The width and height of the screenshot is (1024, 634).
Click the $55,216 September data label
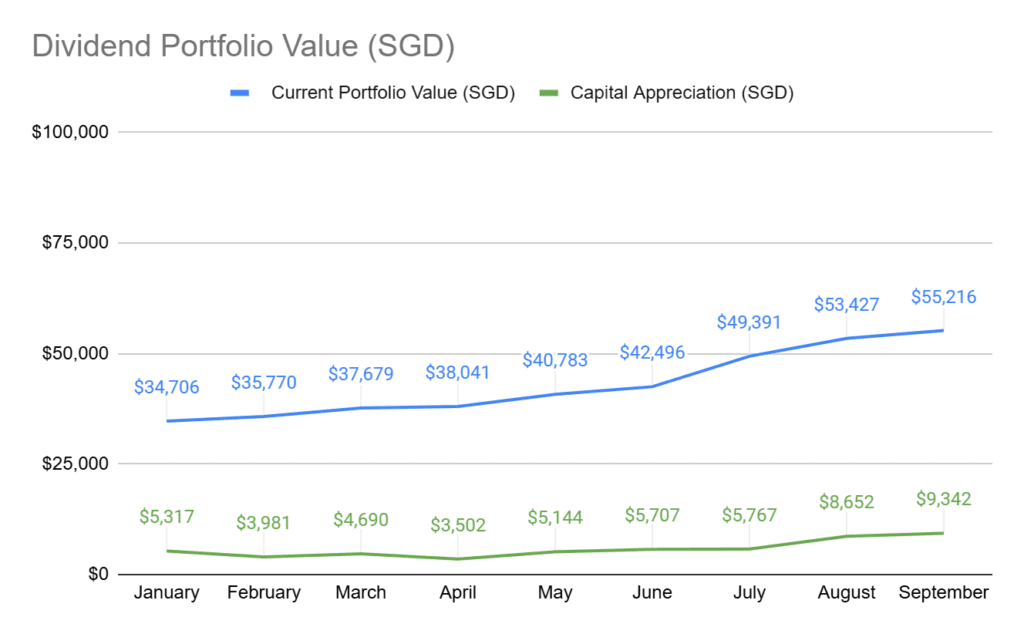[x=943, y=297]
